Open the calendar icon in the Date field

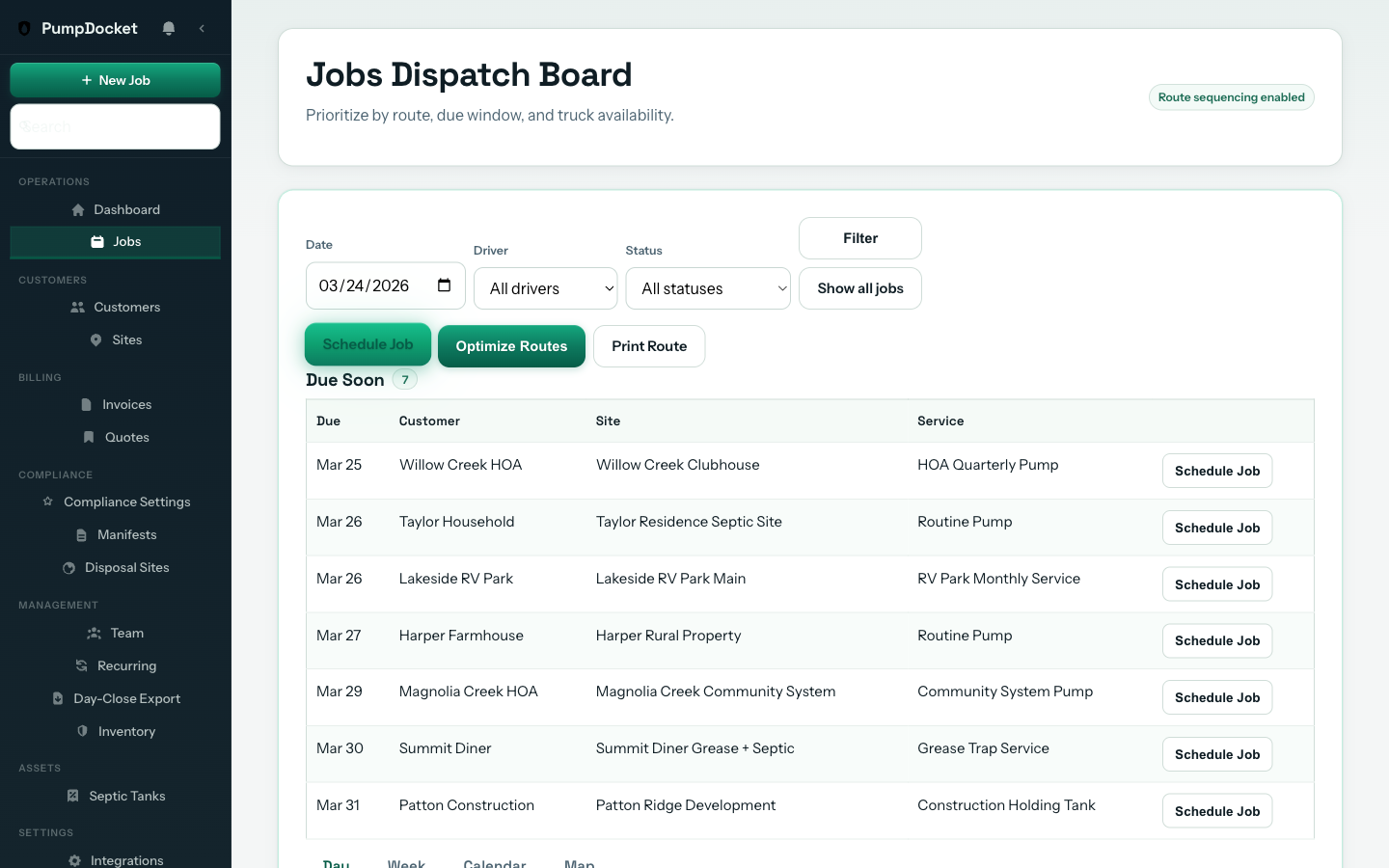point(443,285)
